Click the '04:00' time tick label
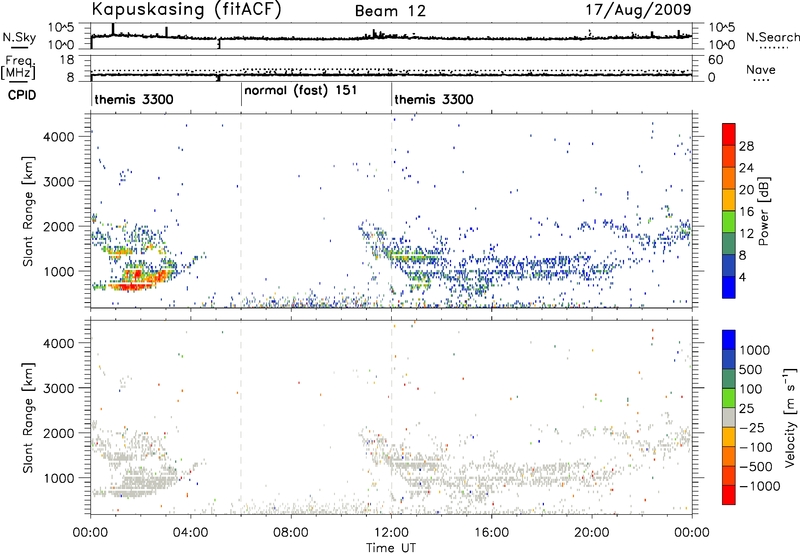 191,533
